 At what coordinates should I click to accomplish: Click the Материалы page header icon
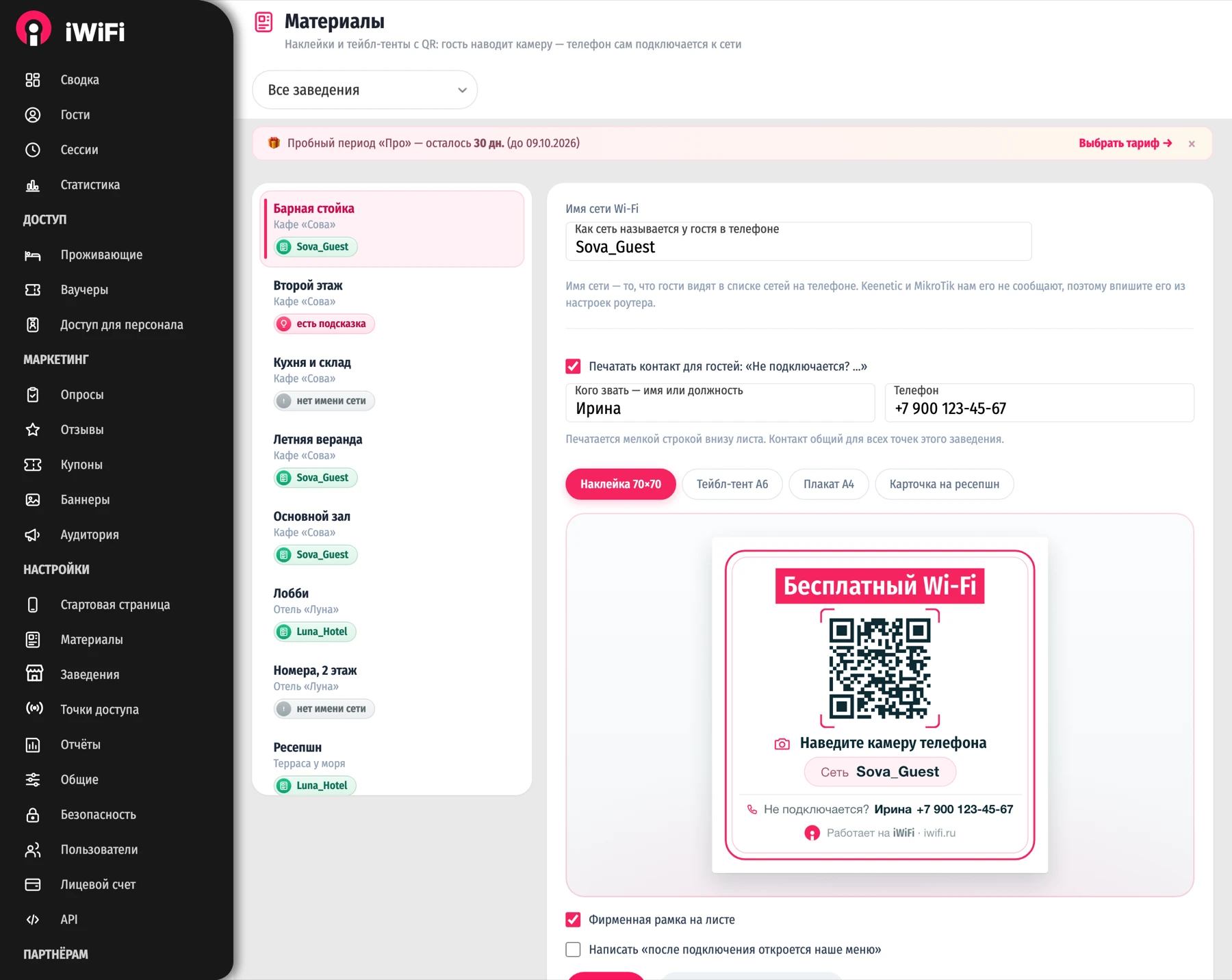coord(264,22)
